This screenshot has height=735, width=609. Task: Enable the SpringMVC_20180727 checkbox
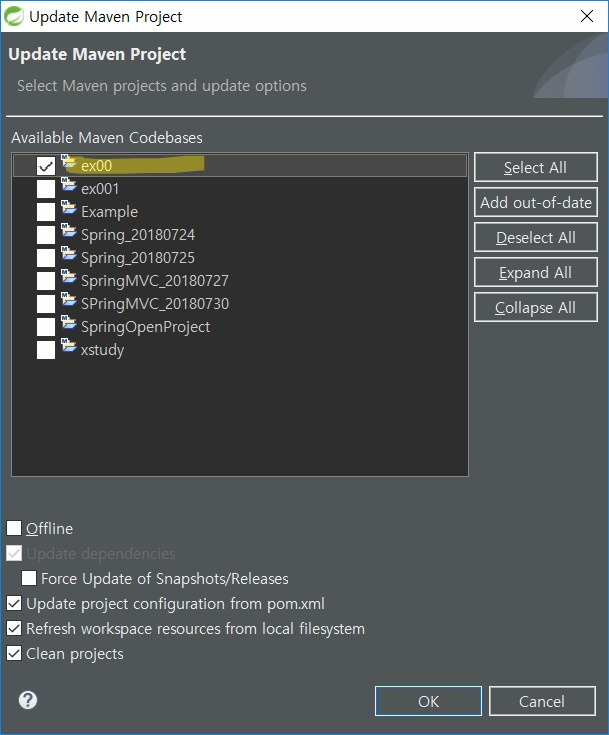click(x=46, y=281)
